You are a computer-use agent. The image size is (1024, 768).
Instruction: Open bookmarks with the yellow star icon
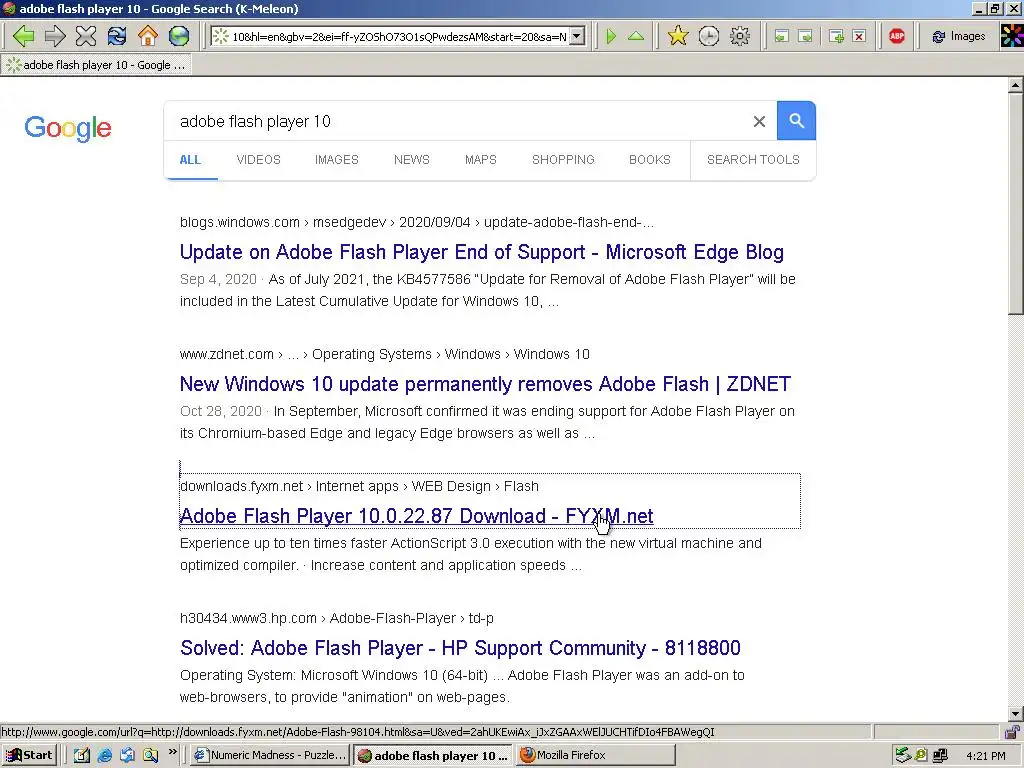click(678, 36)
